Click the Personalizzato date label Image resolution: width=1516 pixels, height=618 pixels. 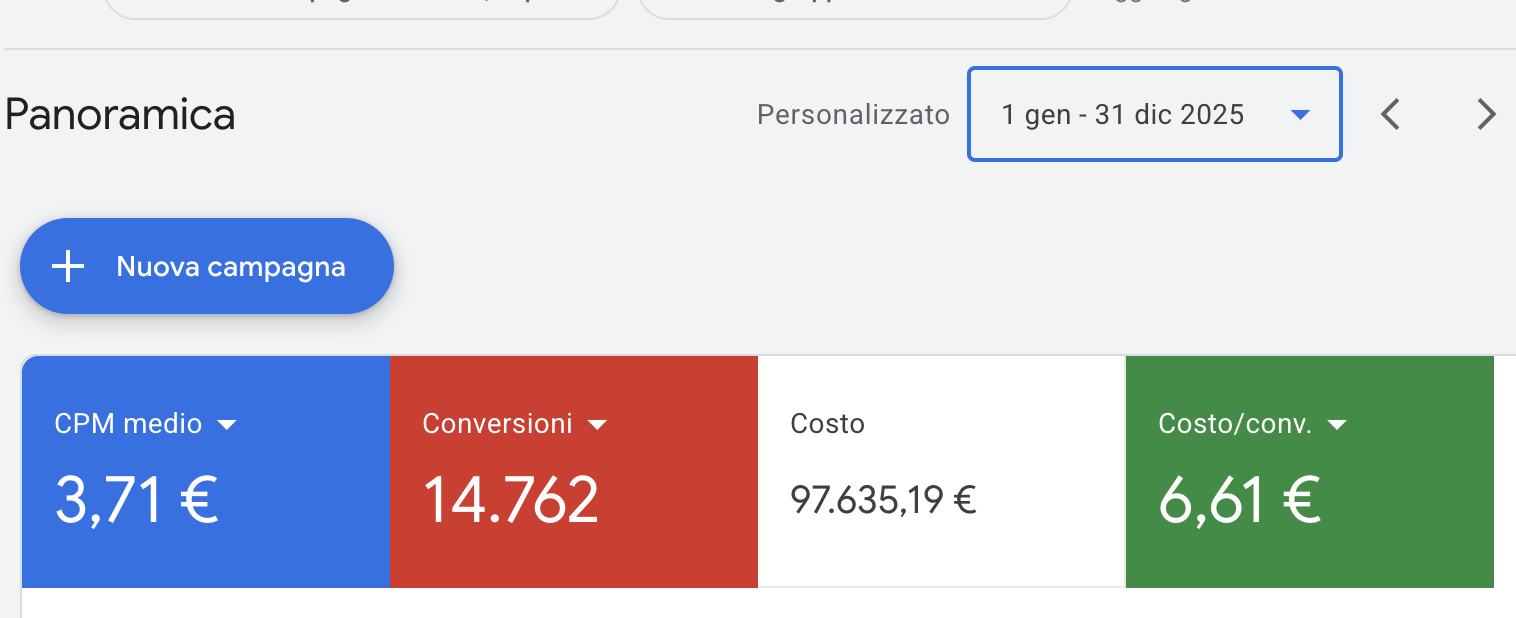[853, 114]
